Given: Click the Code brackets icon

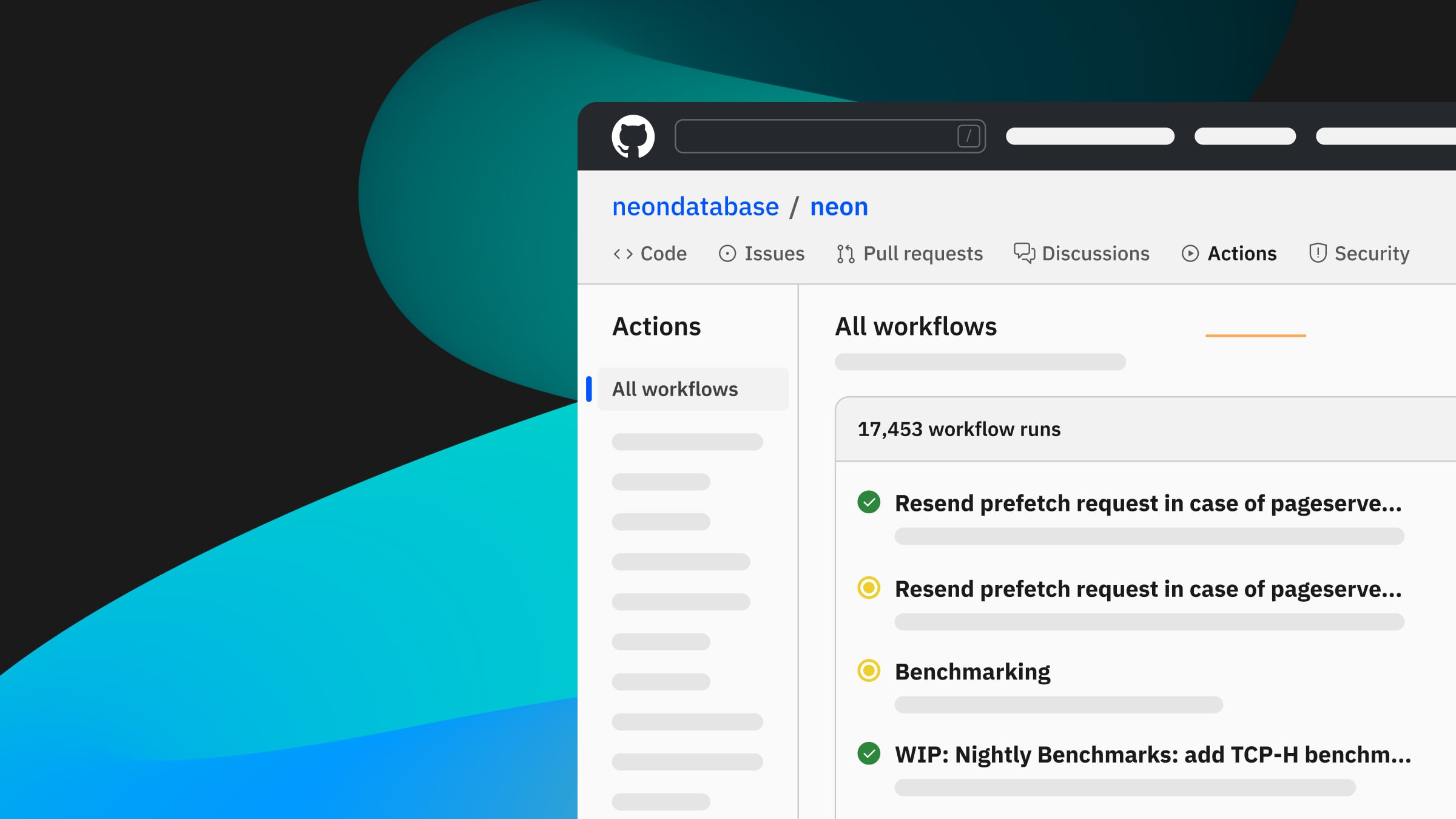Looking at the screenshot, I should [x=623, y=254].
